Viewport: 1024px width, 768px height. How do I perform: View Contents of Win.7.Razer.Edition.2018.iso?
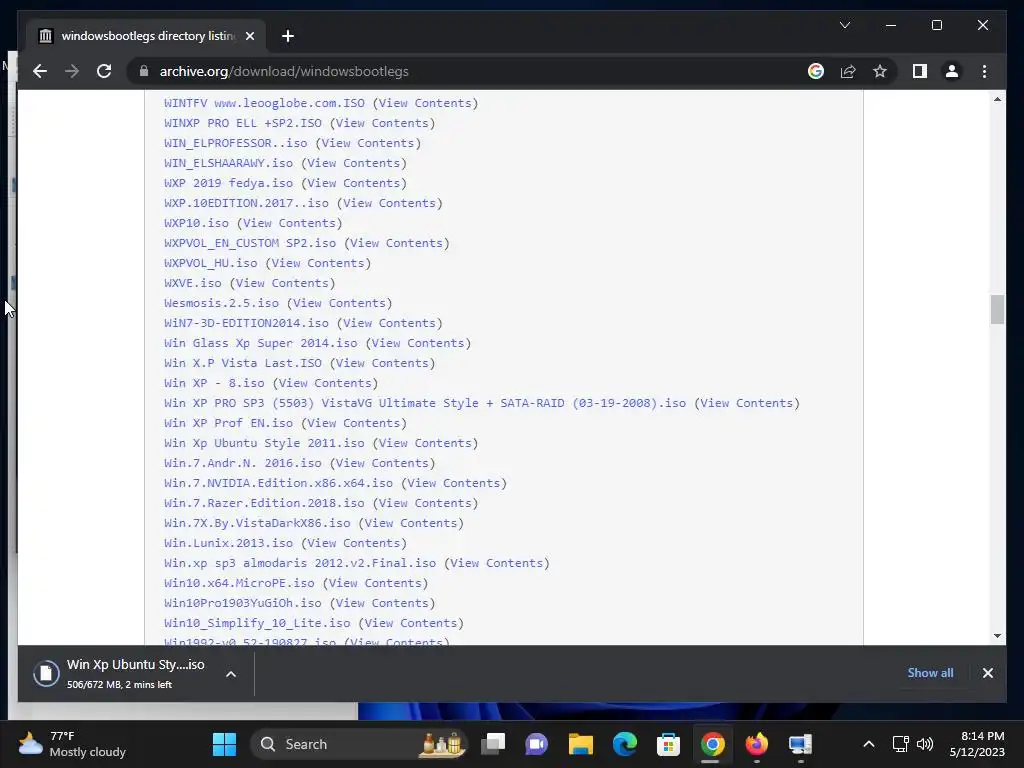[x=425, y=504]
